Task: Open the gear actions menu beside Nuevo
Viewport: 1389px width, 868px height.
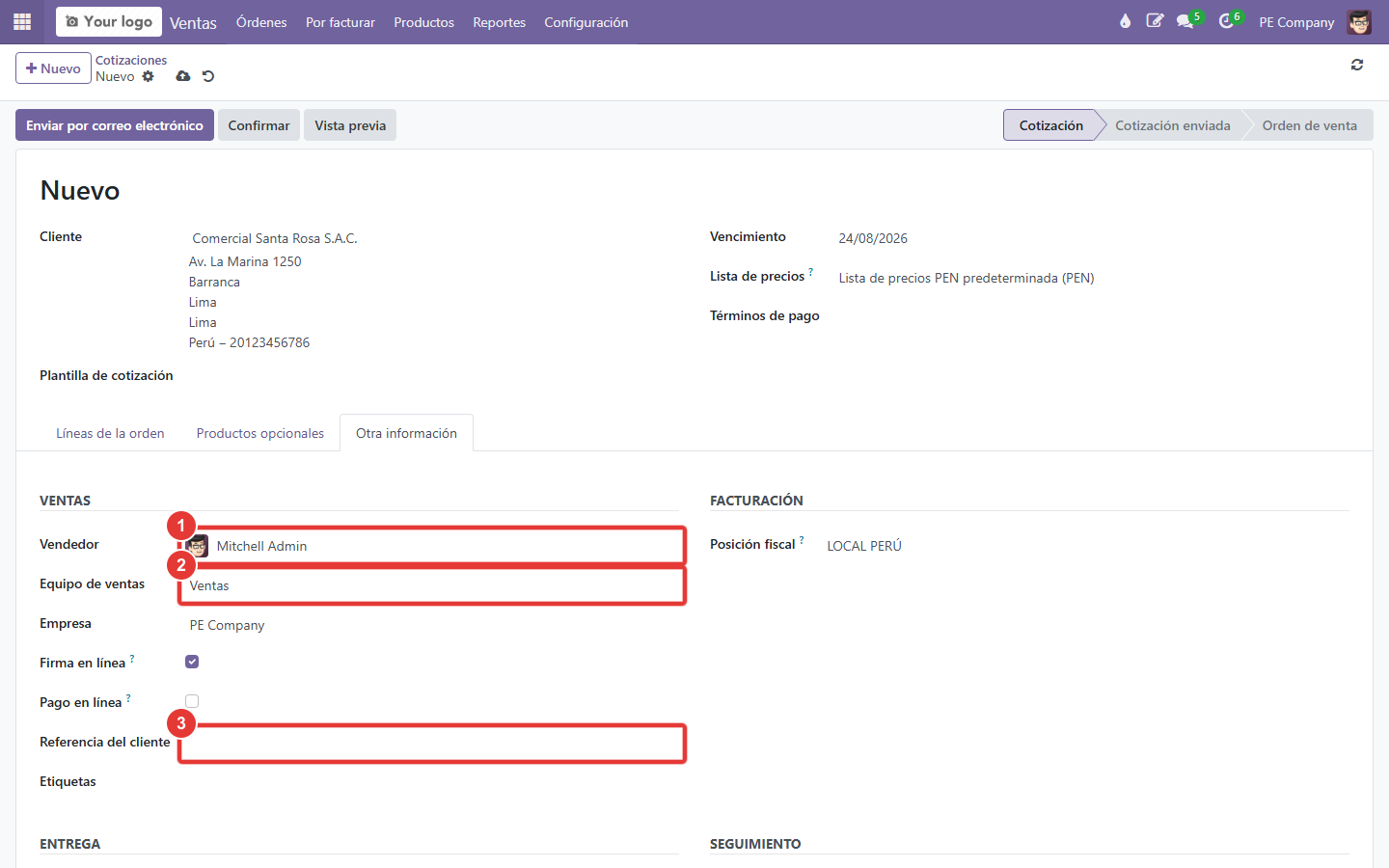Action: pyautogui.click(x=148, y=76)
